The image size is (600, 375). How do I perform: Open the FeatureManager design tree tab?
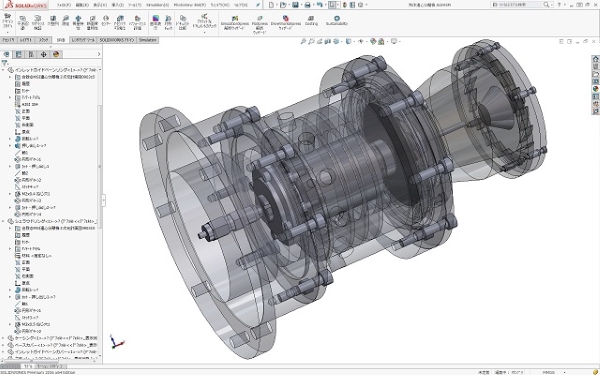pos(6,54)
